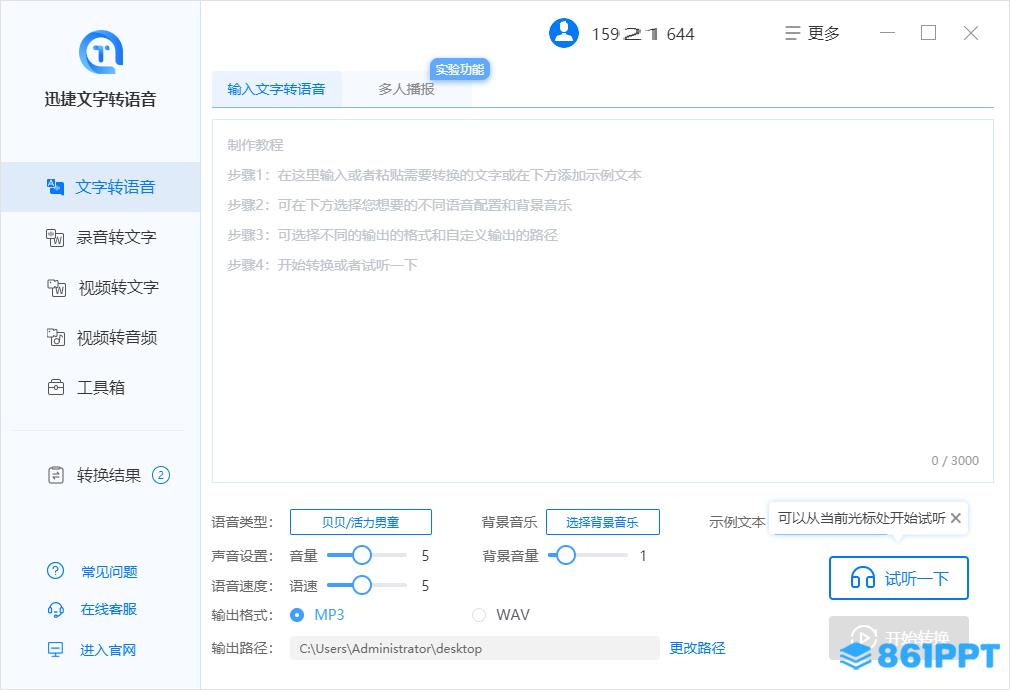Open the 选择背景音乐 selector

point(603,522)
